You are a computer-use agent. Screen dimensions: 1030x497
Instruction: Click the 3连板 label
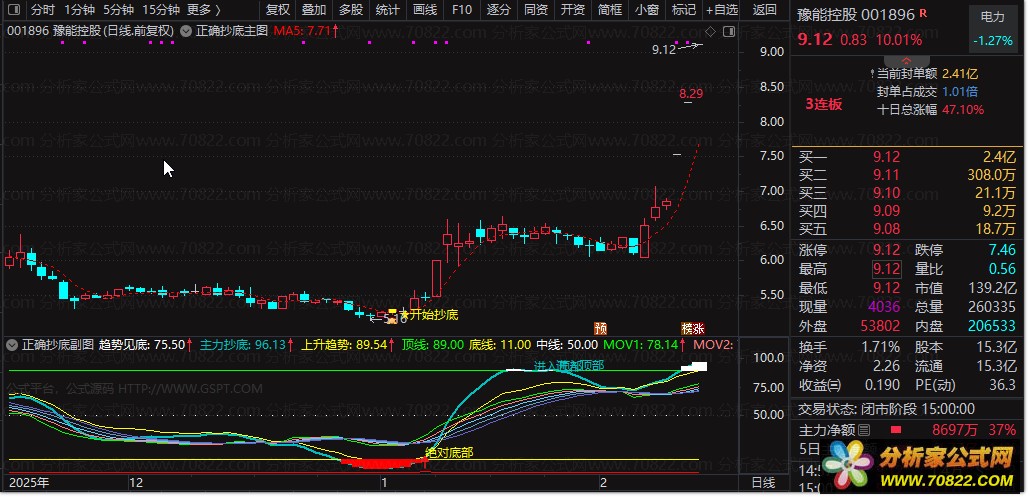point(824,104)
